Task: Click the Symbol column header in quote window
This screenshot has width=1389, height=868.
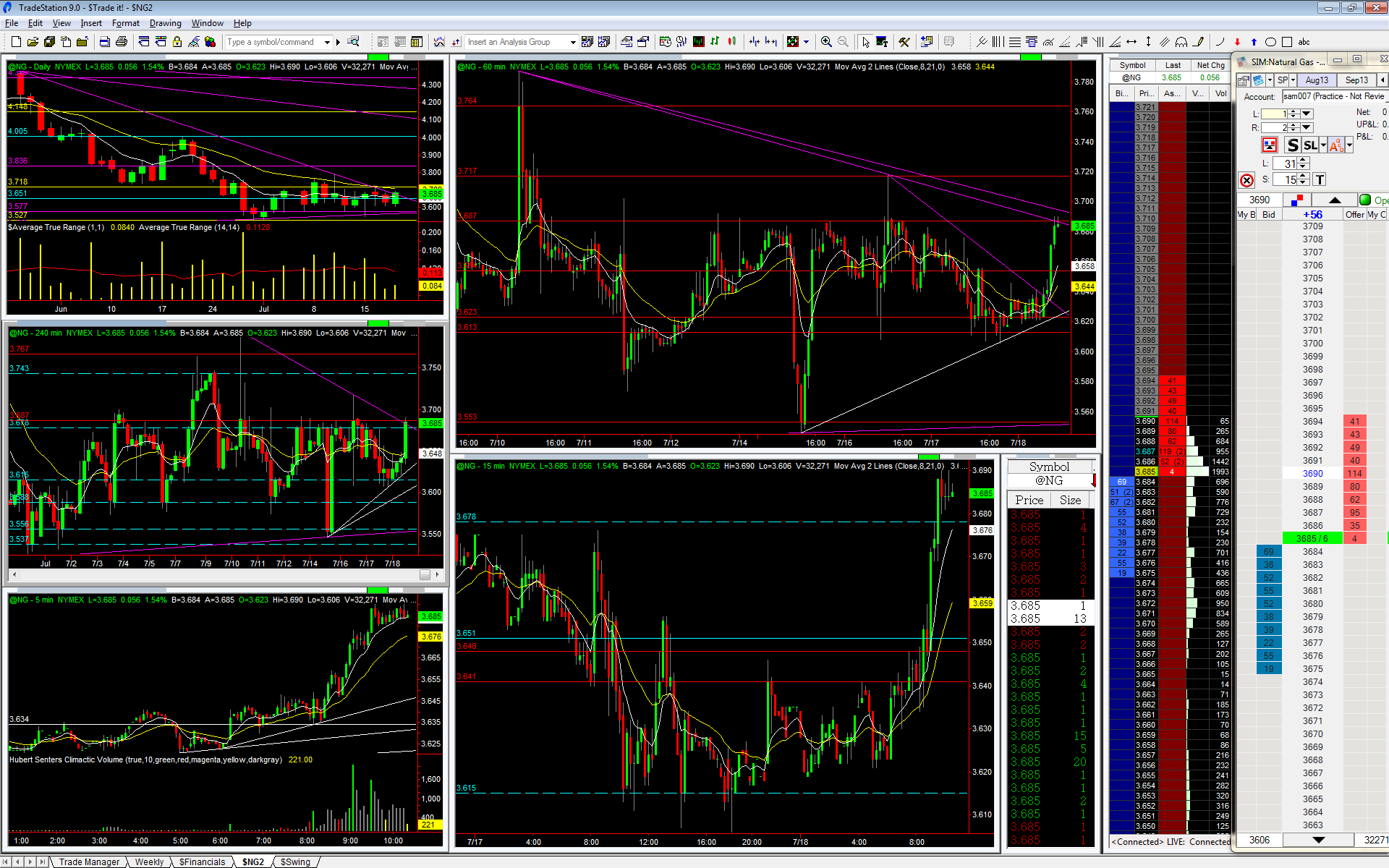Action: [x=1132, y=65]
